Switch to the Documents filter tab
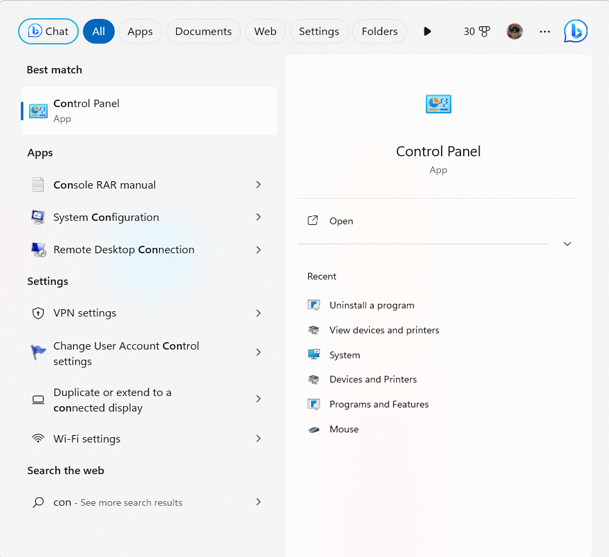The image size is (609, 557). 203,31
